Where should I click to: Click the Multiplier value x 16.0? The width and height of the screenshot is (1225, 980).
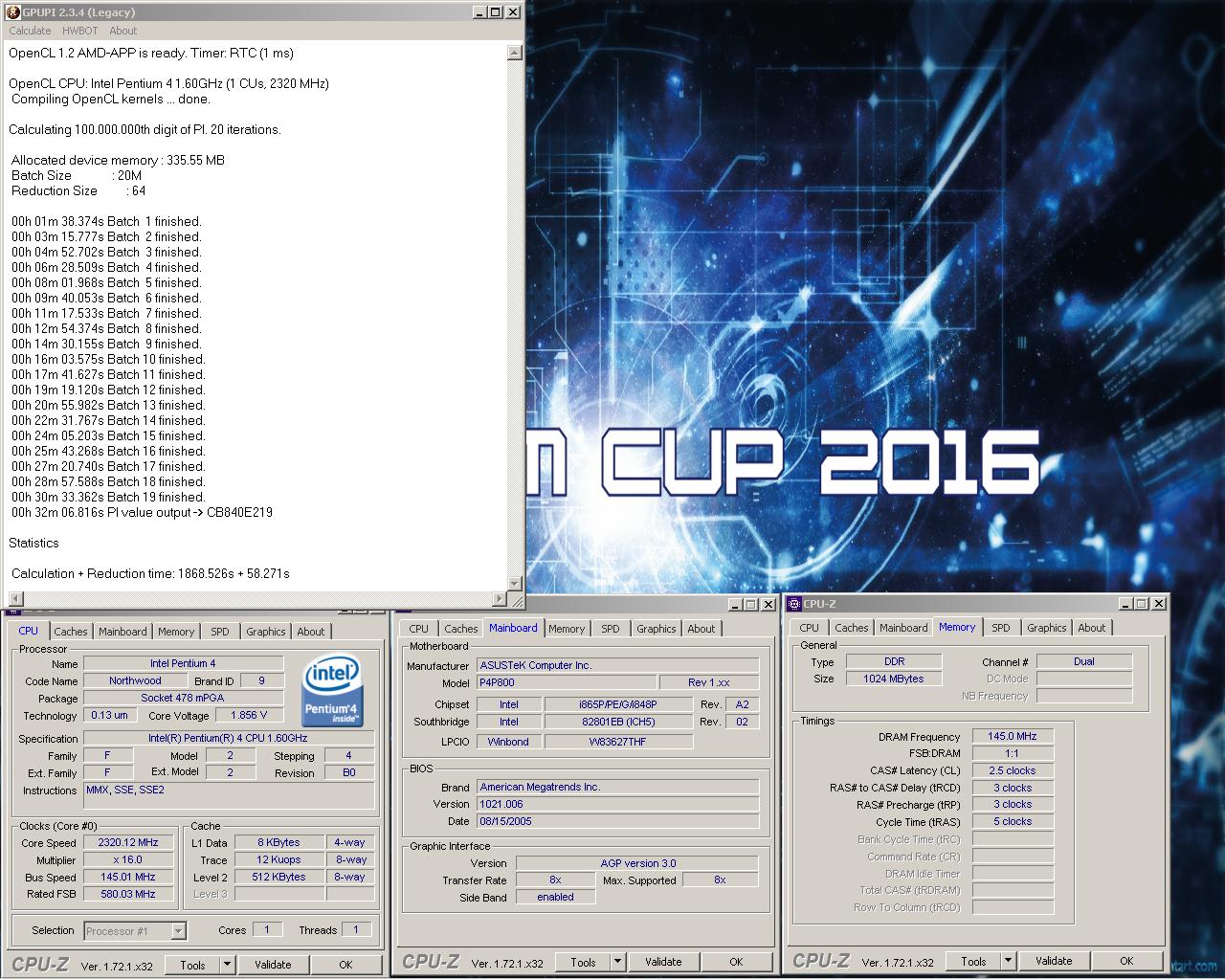point(128,860)
